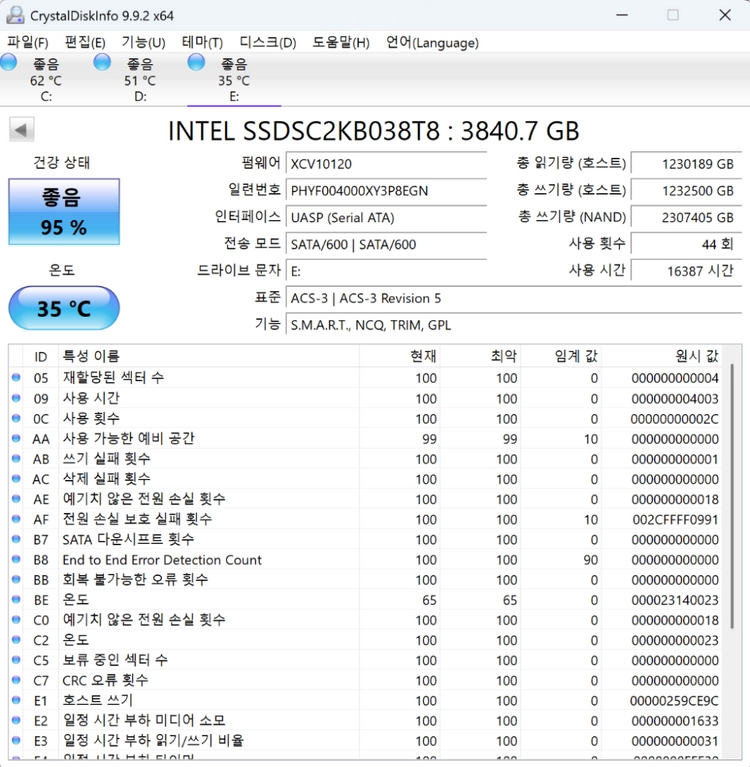Click the features field S.M.A.R.T., NCQ, TRIM, GPL
Viewport: 750px width, 767px height.
pos(514,325)
